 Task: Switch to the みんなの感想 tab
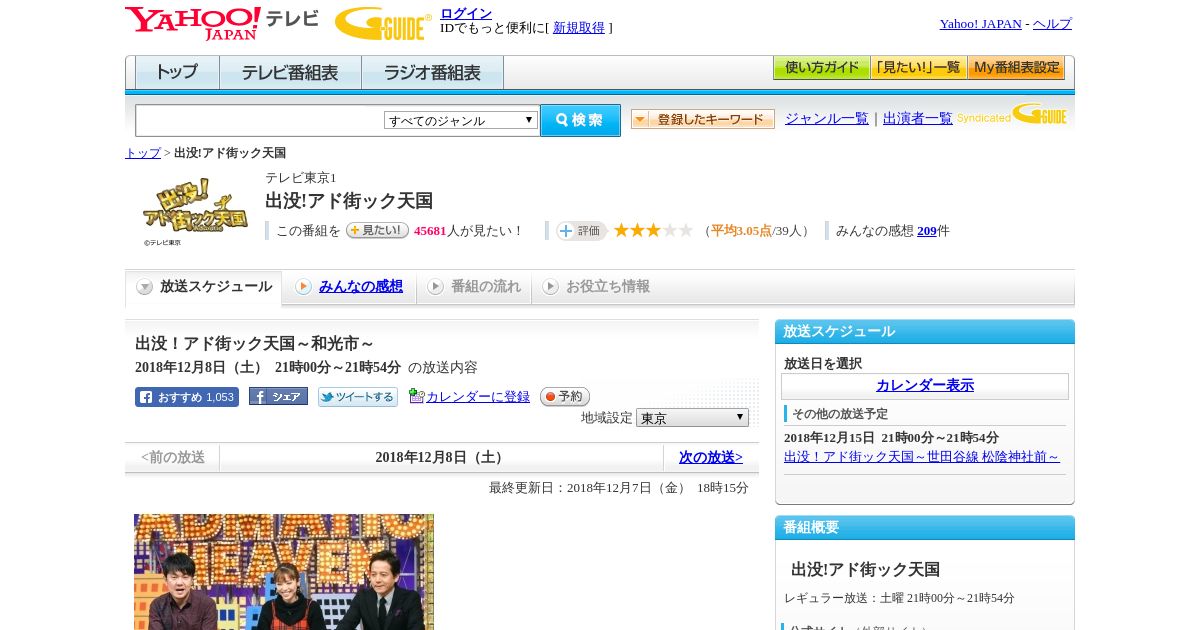coord(349,287)
